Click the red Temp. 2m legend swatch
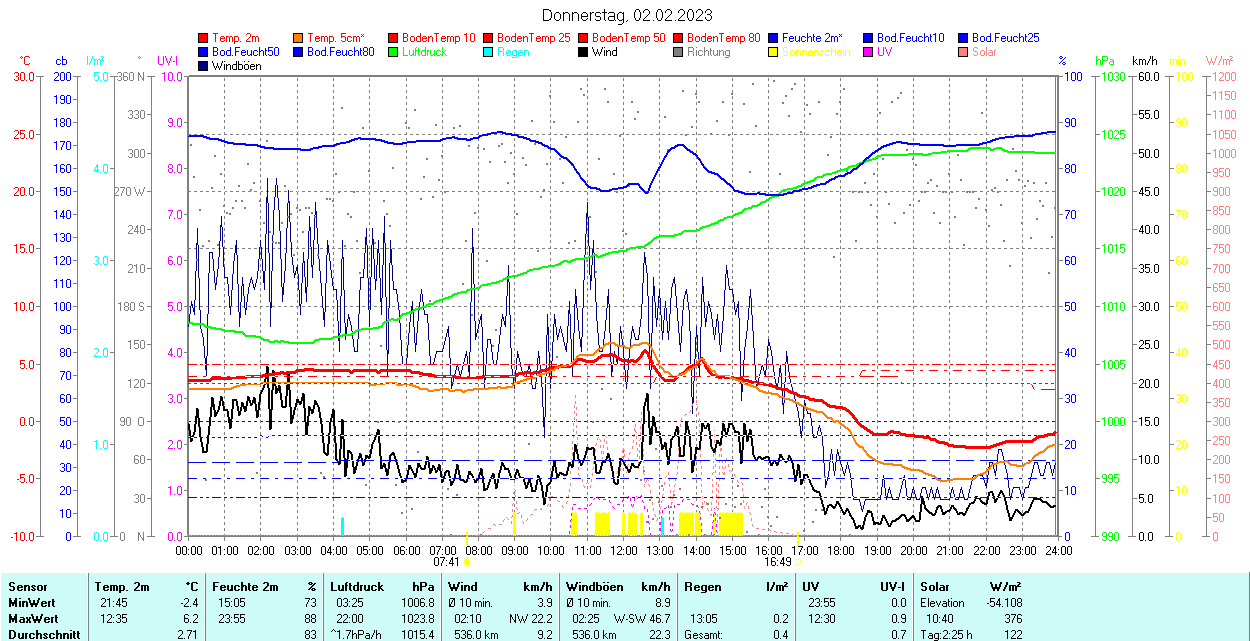This screenshot has width=1250, height=641. pos(204,38)
